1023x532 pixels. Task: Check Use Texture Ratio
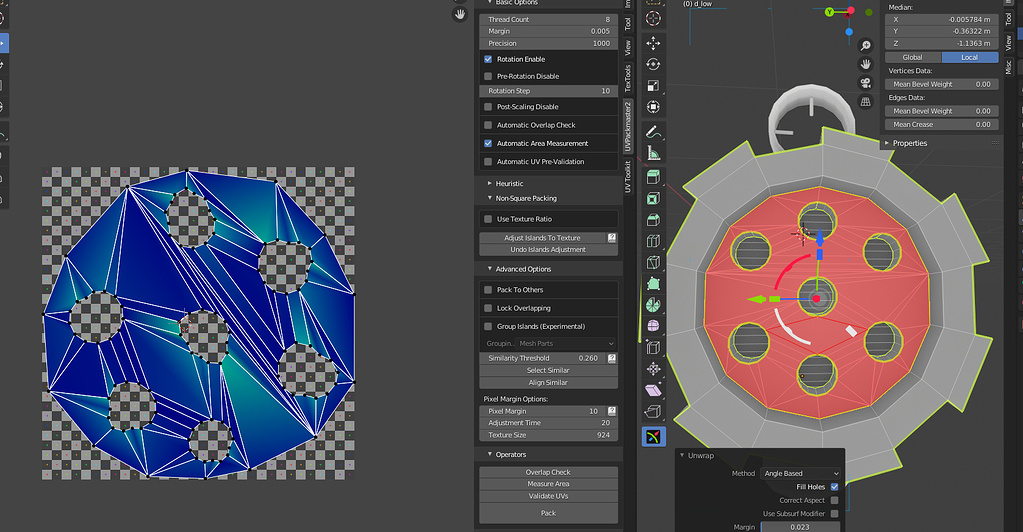(x=488, y=219)
